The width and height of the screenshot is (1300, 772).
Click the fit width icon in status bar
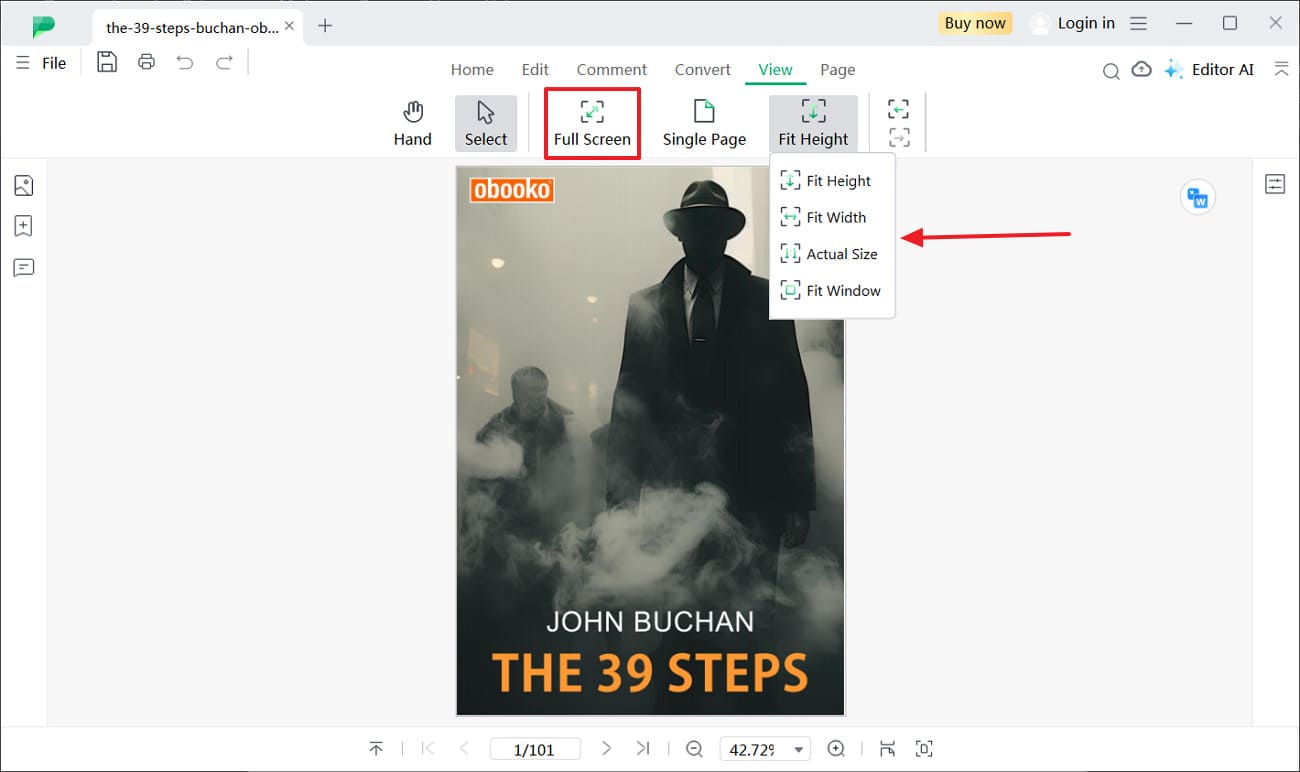[x=887, y=749]
